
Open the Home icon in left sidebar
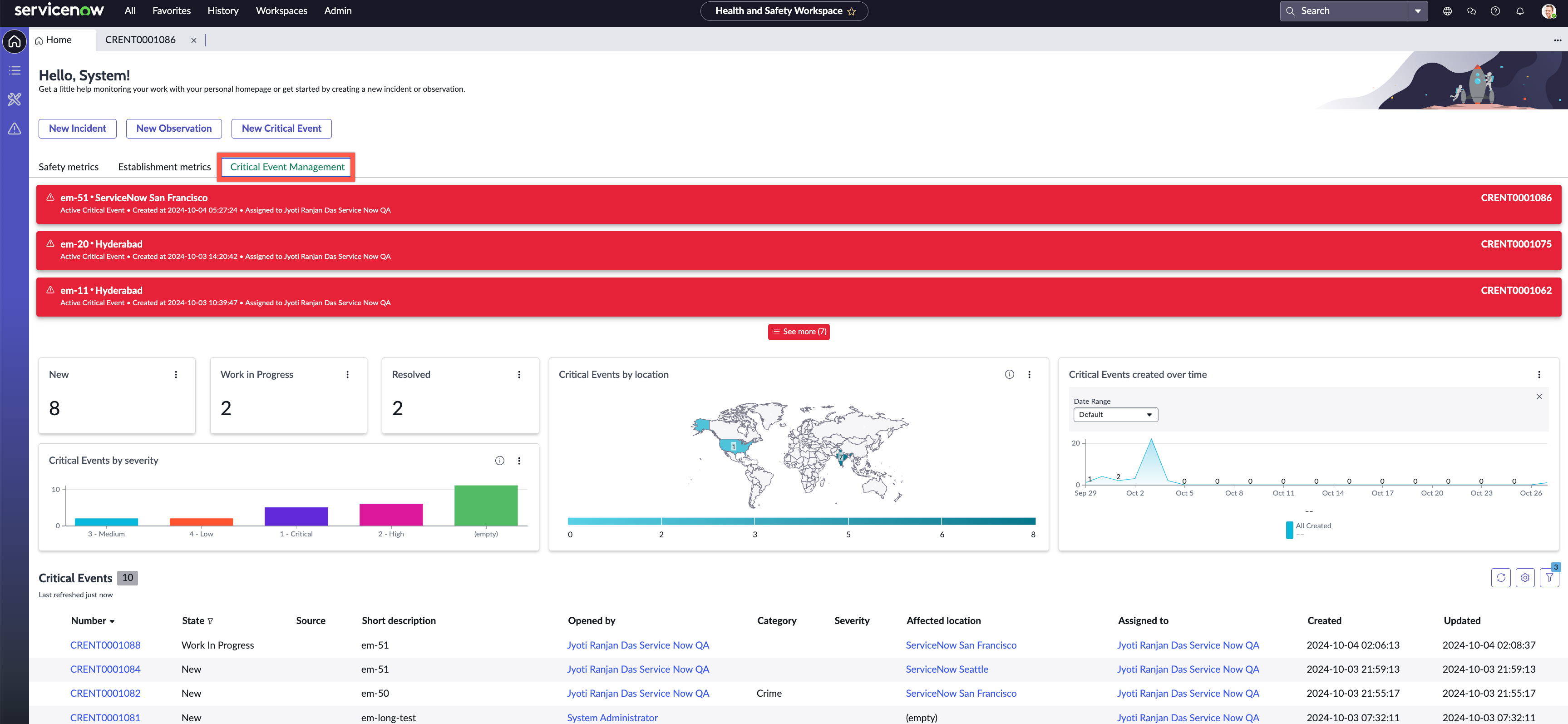(x=15, y=41)
